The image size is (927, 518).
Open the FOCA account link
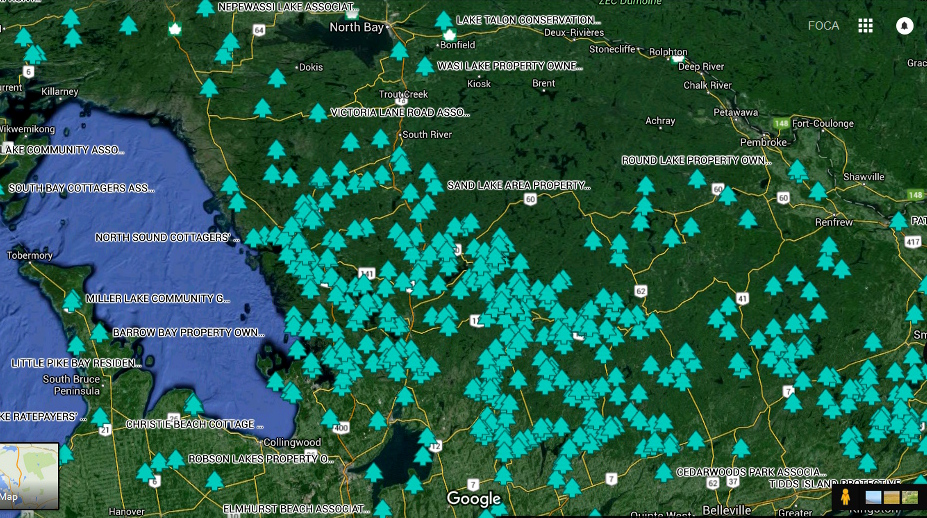click(823, 26)
